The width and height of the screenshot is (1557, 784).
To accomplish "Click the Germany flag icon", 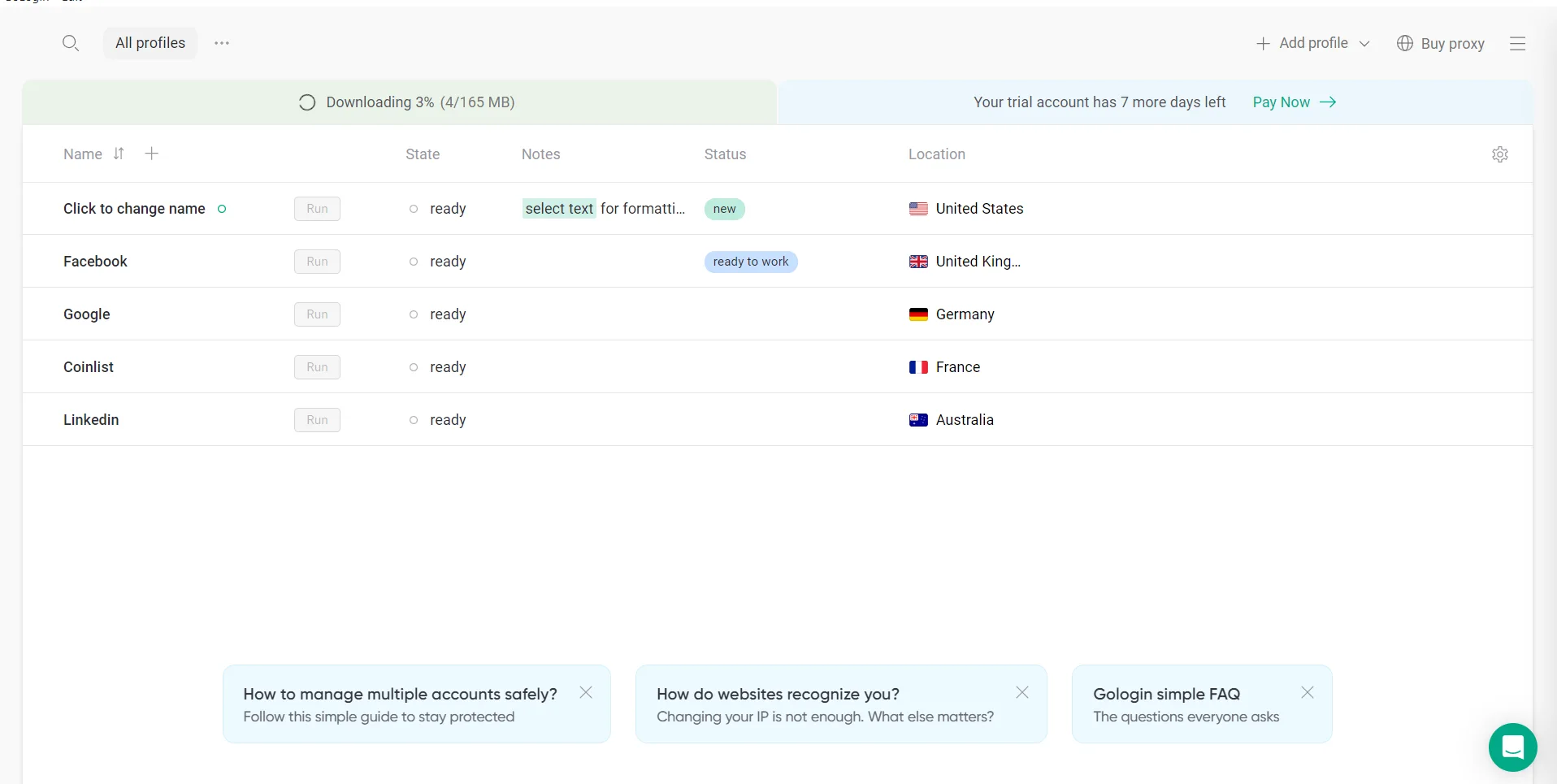I will pyautogui.click(x=918, y=314).
